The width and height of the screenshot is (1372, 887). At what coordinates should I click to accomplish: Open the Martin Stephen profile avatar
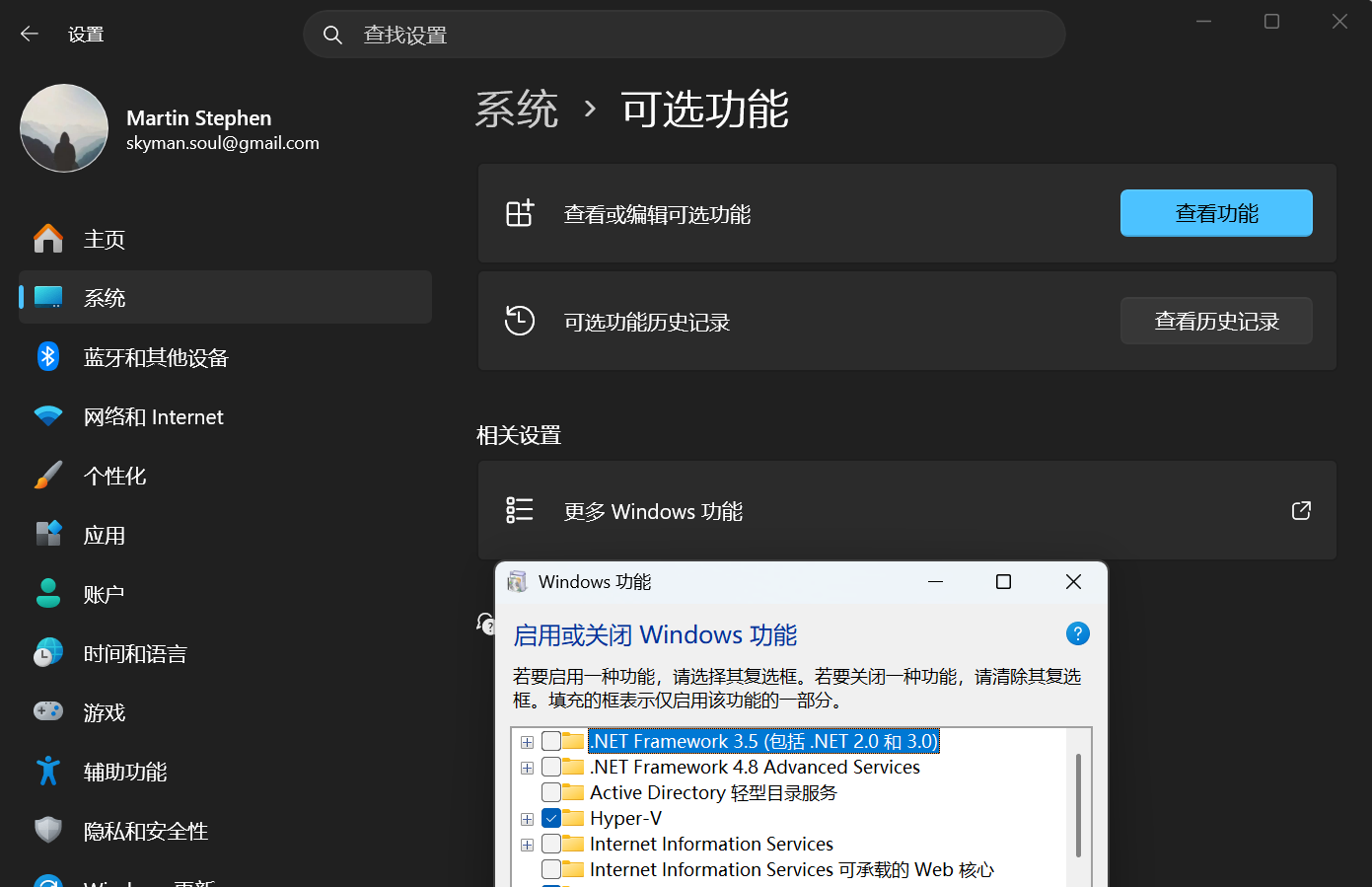click(x=64, y=128)
